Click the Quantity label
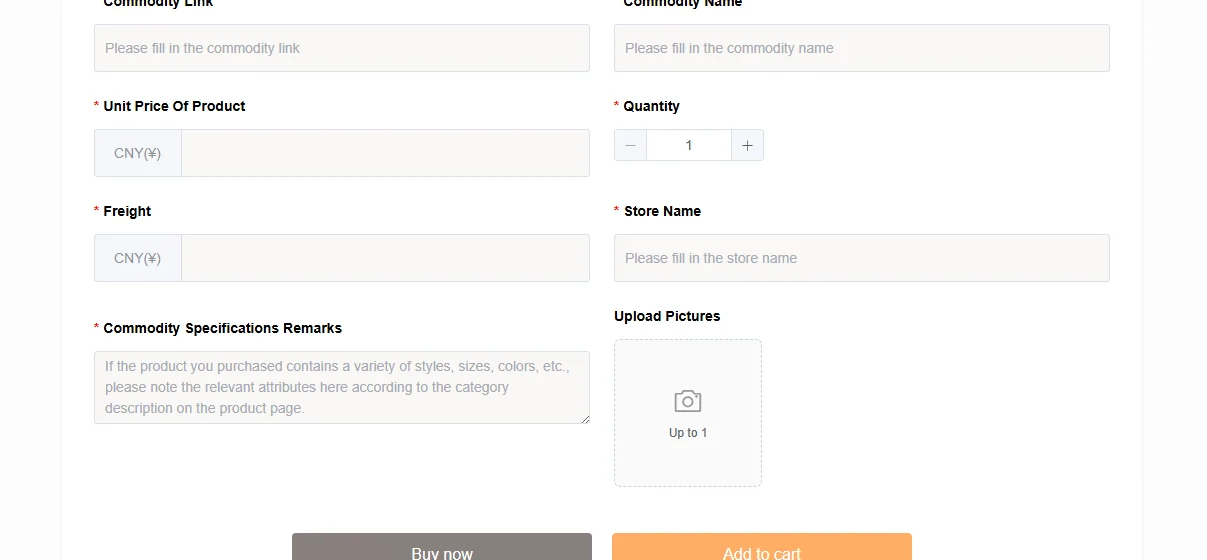This screenshot has width=1207, height=560. pyautogui.click(x=651, y=106)
